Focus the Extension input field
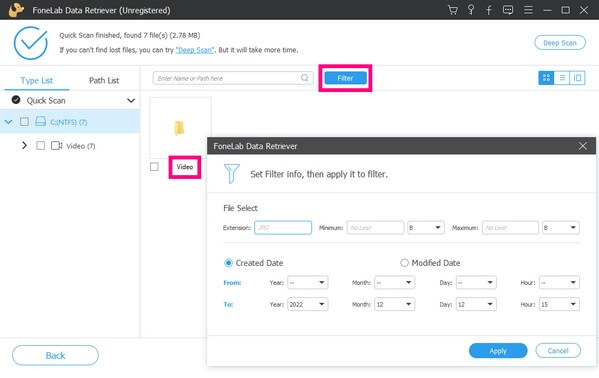The image size is (599, 378). click(x=283, y=228)
